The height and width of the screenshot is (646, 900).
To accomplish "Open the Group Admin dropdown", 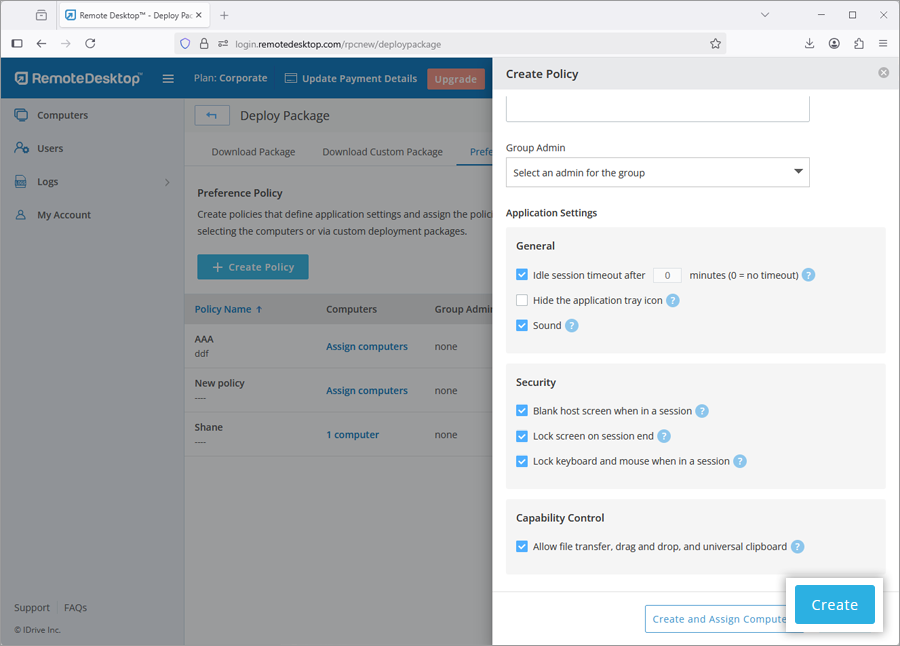I will [657, 172].
